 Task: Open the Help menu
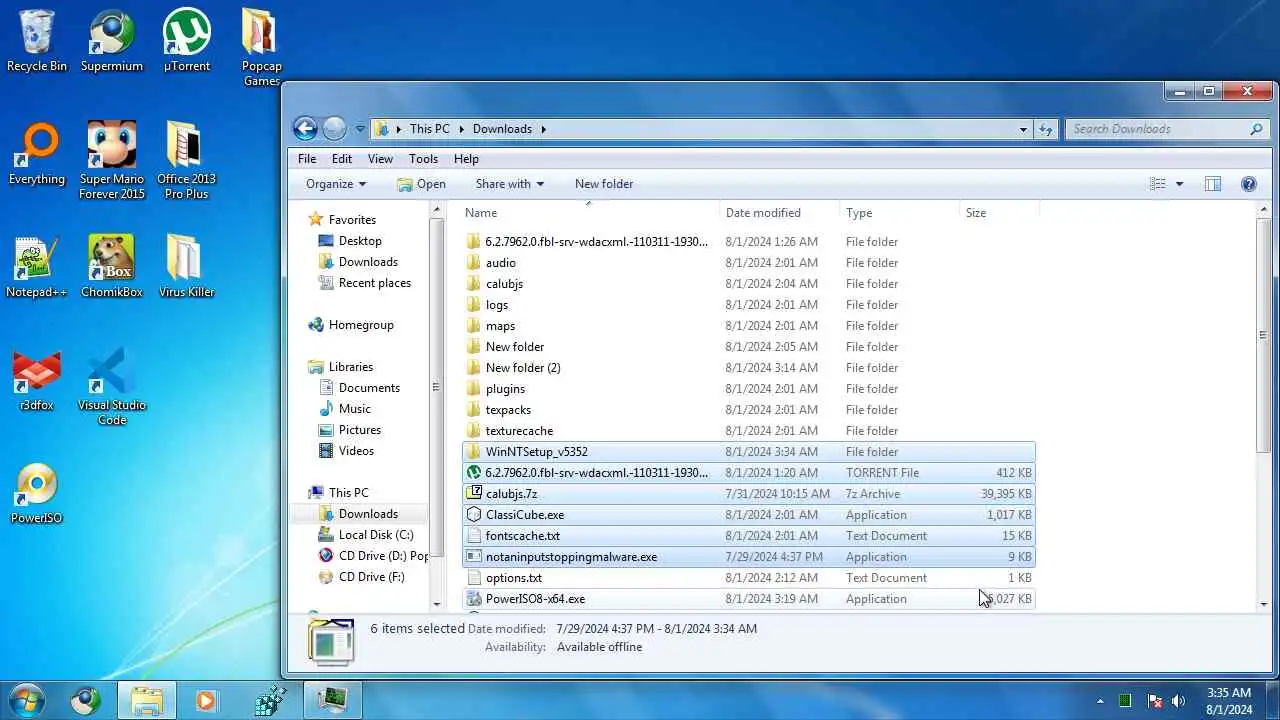tap(466, 159)
